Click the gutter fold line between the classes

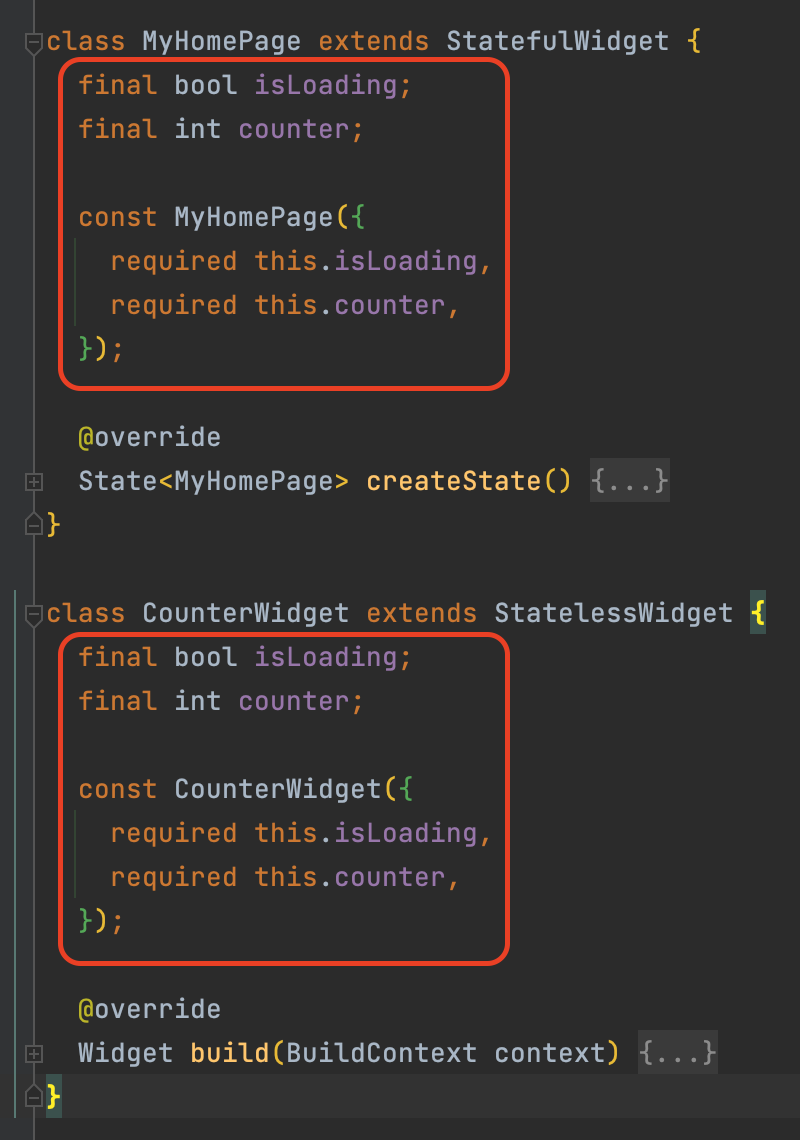point(36,566)
